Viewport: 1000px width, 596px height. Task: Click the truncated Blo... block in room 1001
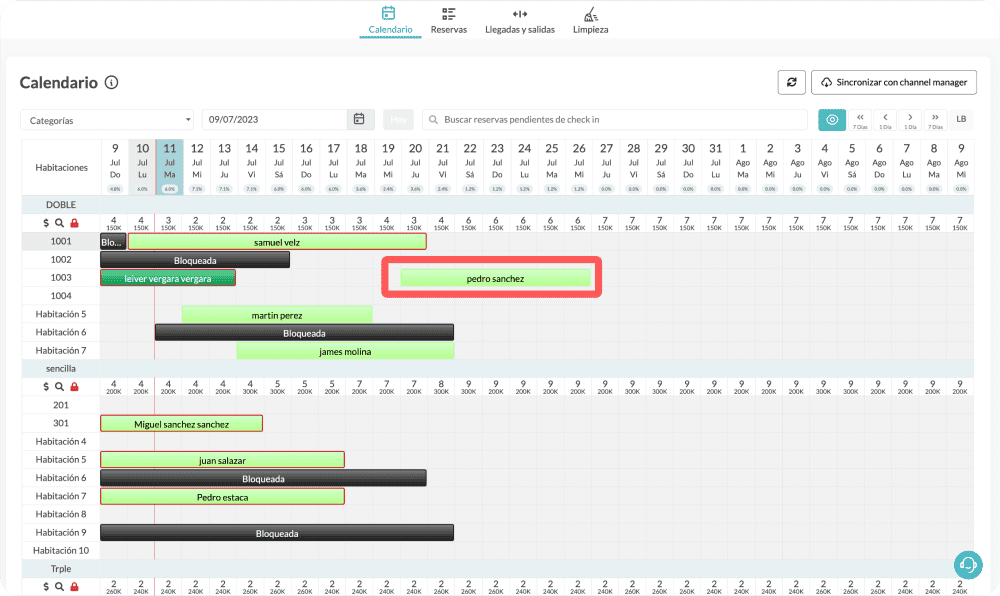click(x=113, y=242)
